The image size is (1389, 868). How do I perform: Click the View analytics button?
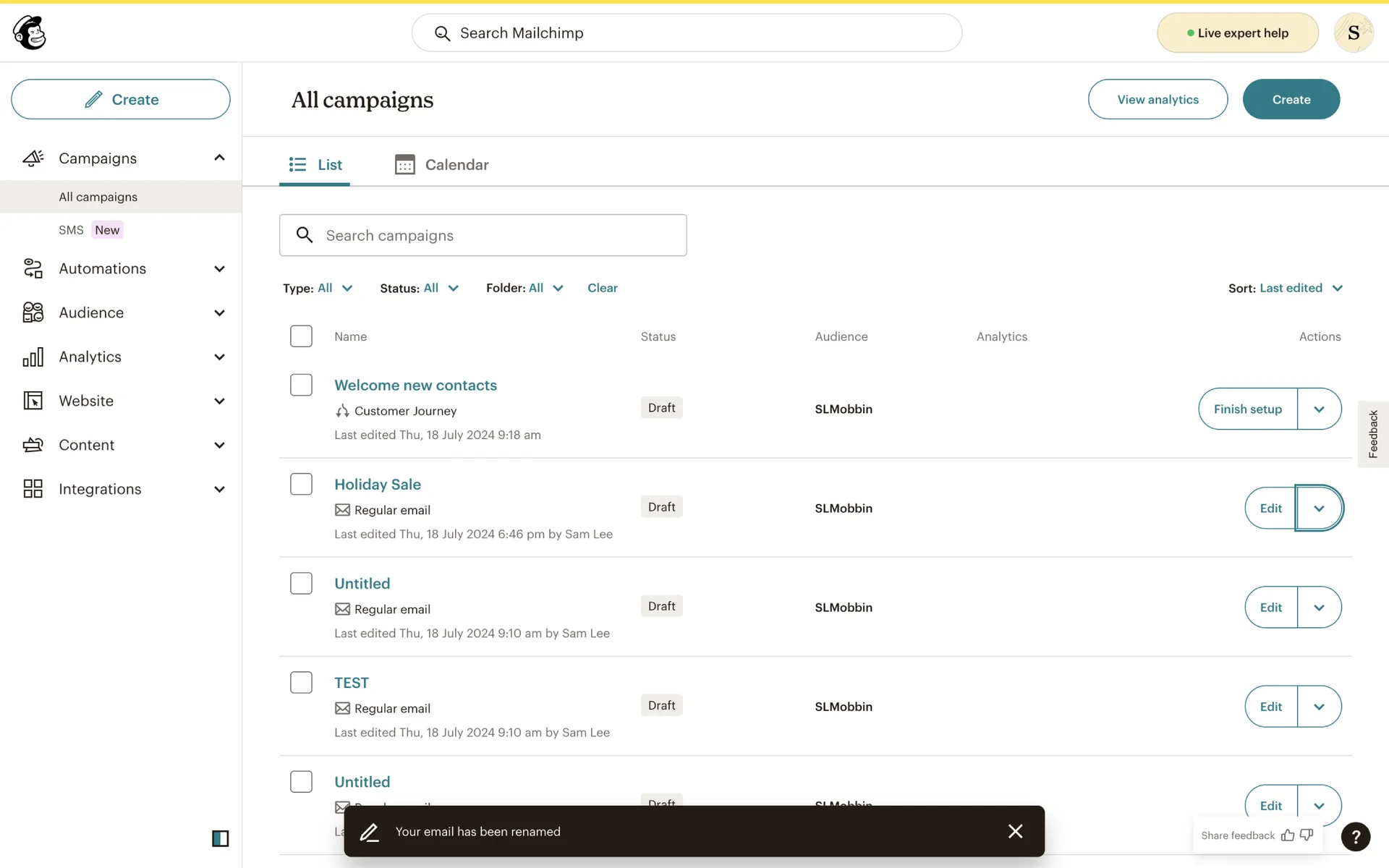pos(1157,99)
